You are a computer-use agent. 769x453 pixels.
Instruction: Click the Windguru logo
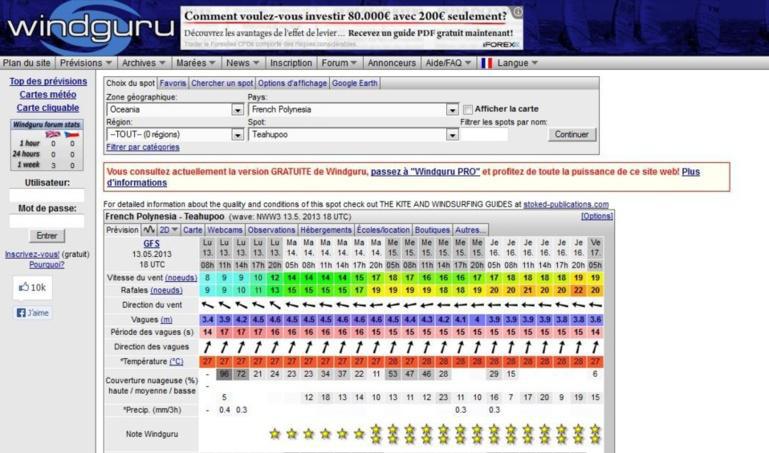(x=90, y=27)
